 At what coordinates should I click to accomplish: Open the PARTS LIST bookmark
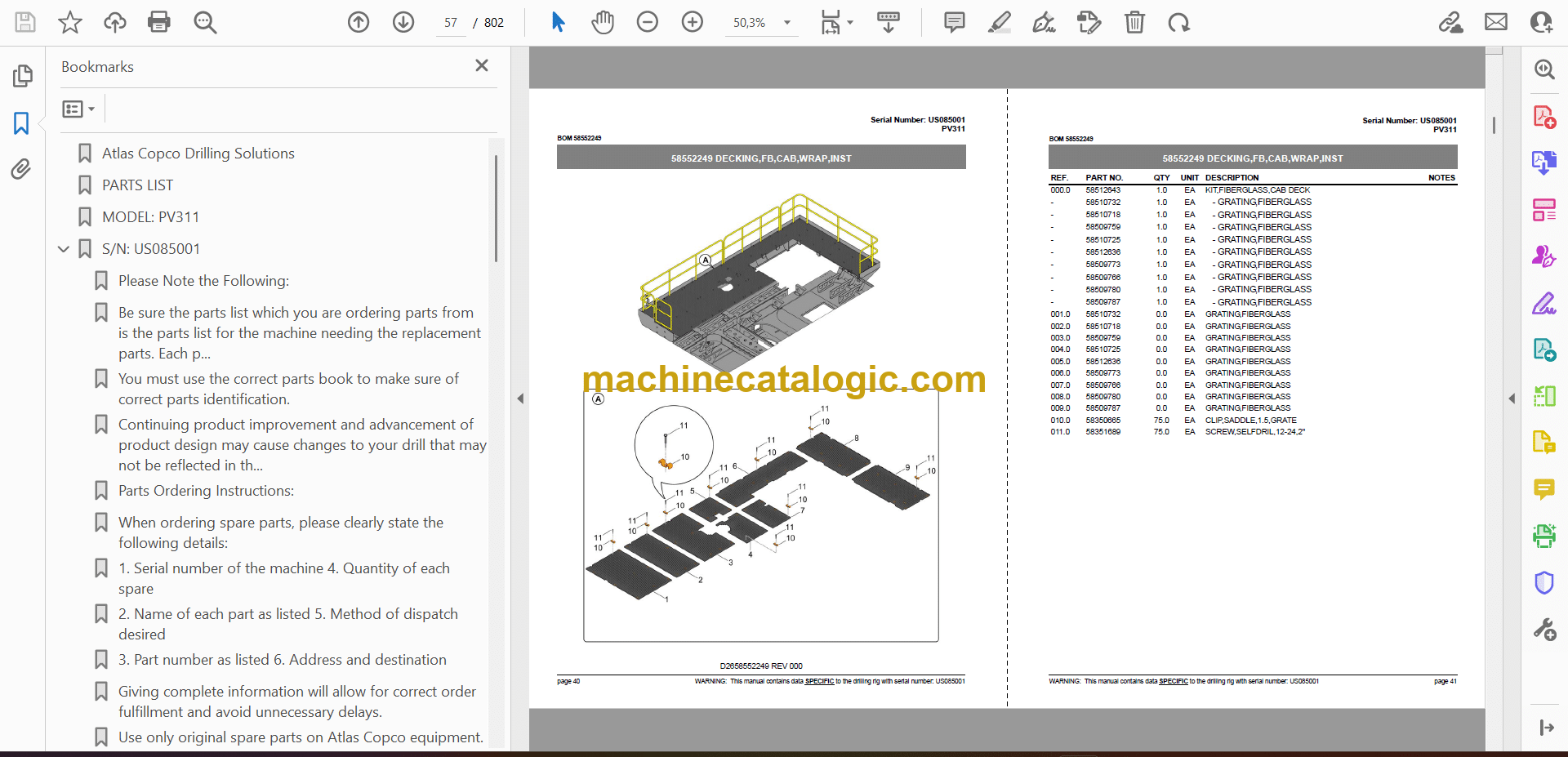click(137, 185)
